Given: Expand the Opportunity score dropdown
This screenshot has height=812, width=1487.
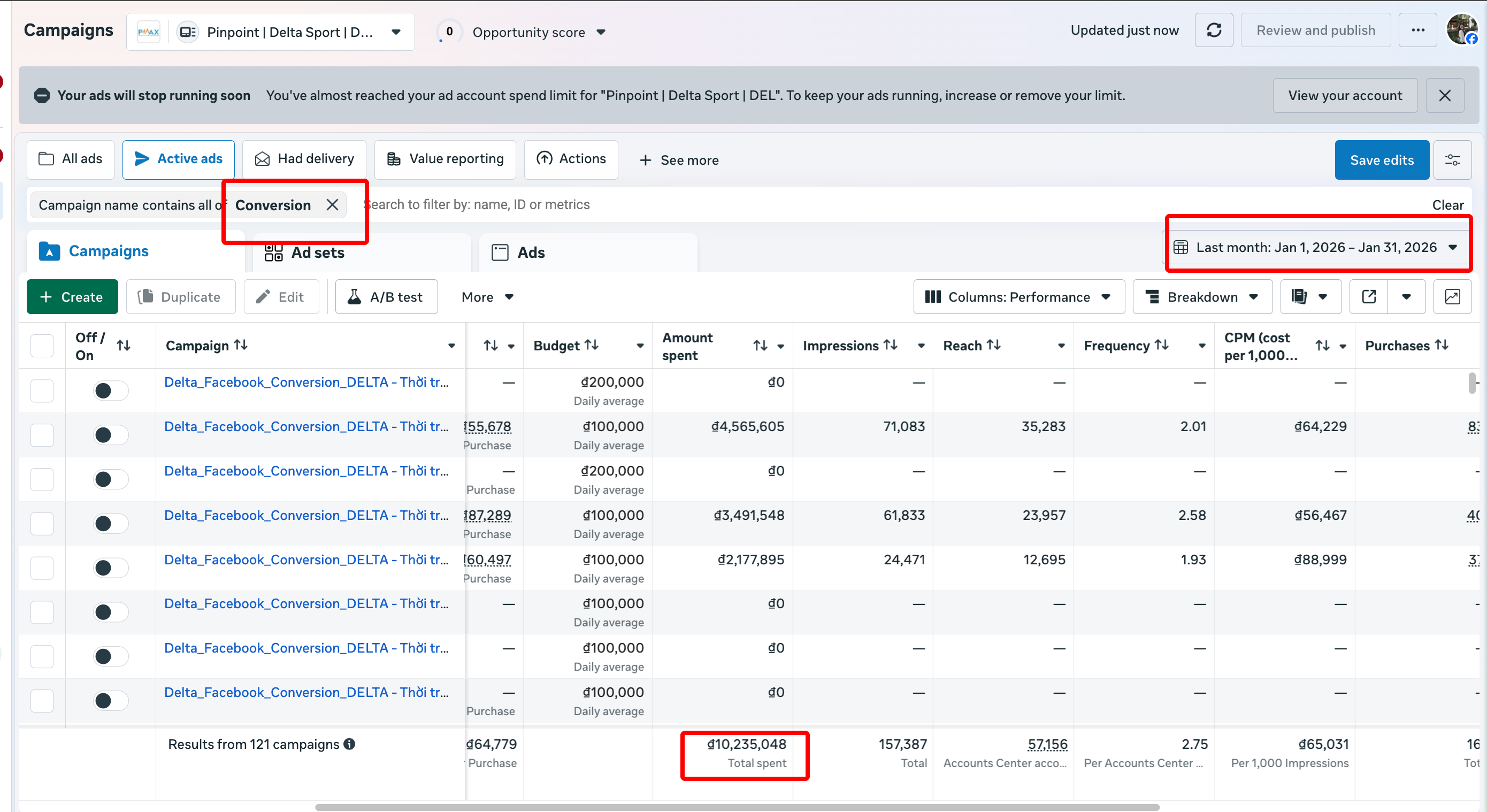Looking at the screenshot, I should click(x=601, y=32).
